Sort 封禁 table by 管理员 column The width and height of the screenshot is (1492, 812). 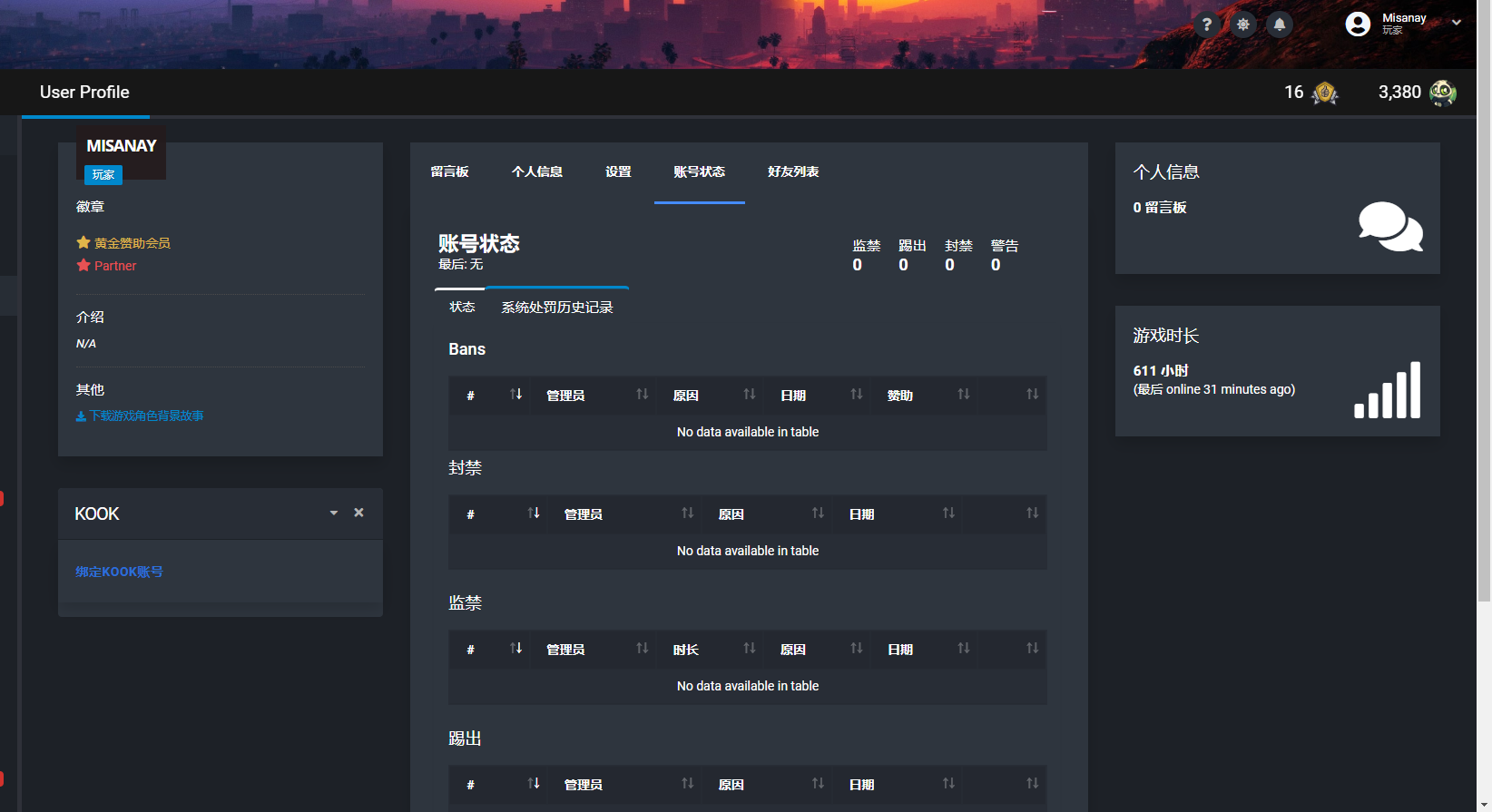623,514
